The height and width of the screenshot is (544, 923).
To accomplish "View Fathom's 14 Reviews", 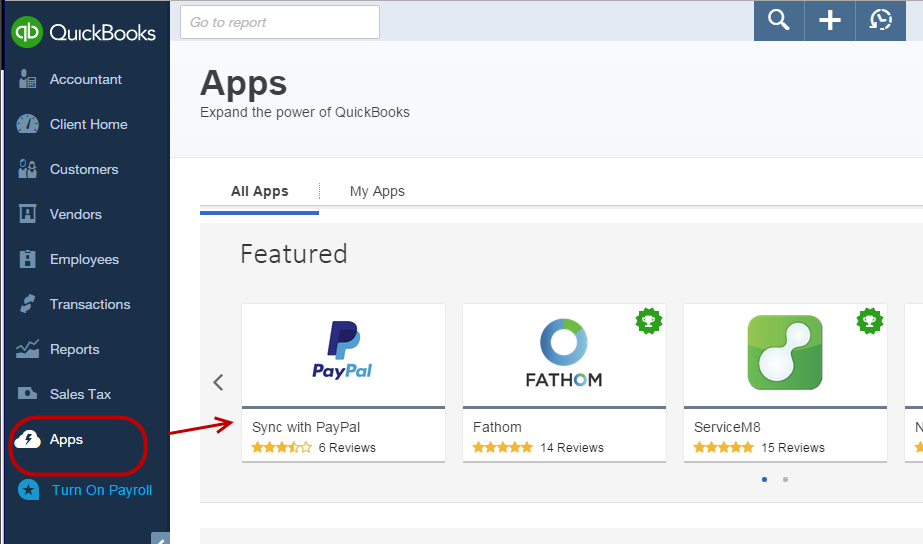I will click(572, 447).
